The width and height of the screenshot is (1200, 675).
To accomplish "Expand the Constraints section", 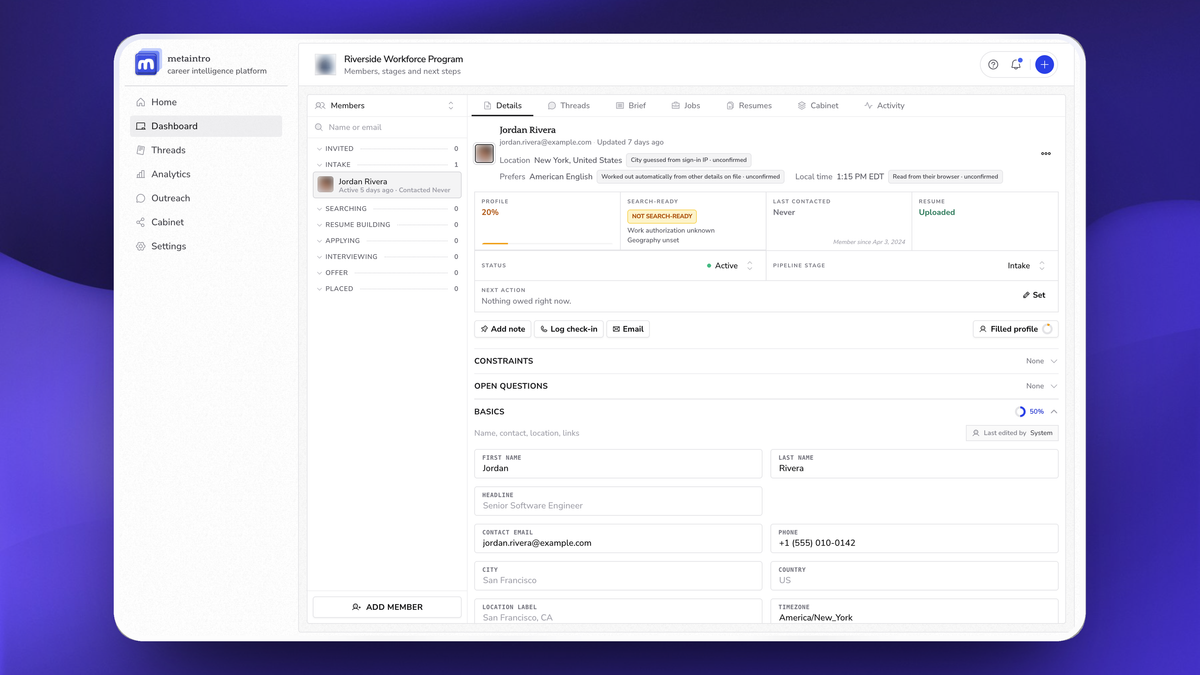I will [766, 361].
